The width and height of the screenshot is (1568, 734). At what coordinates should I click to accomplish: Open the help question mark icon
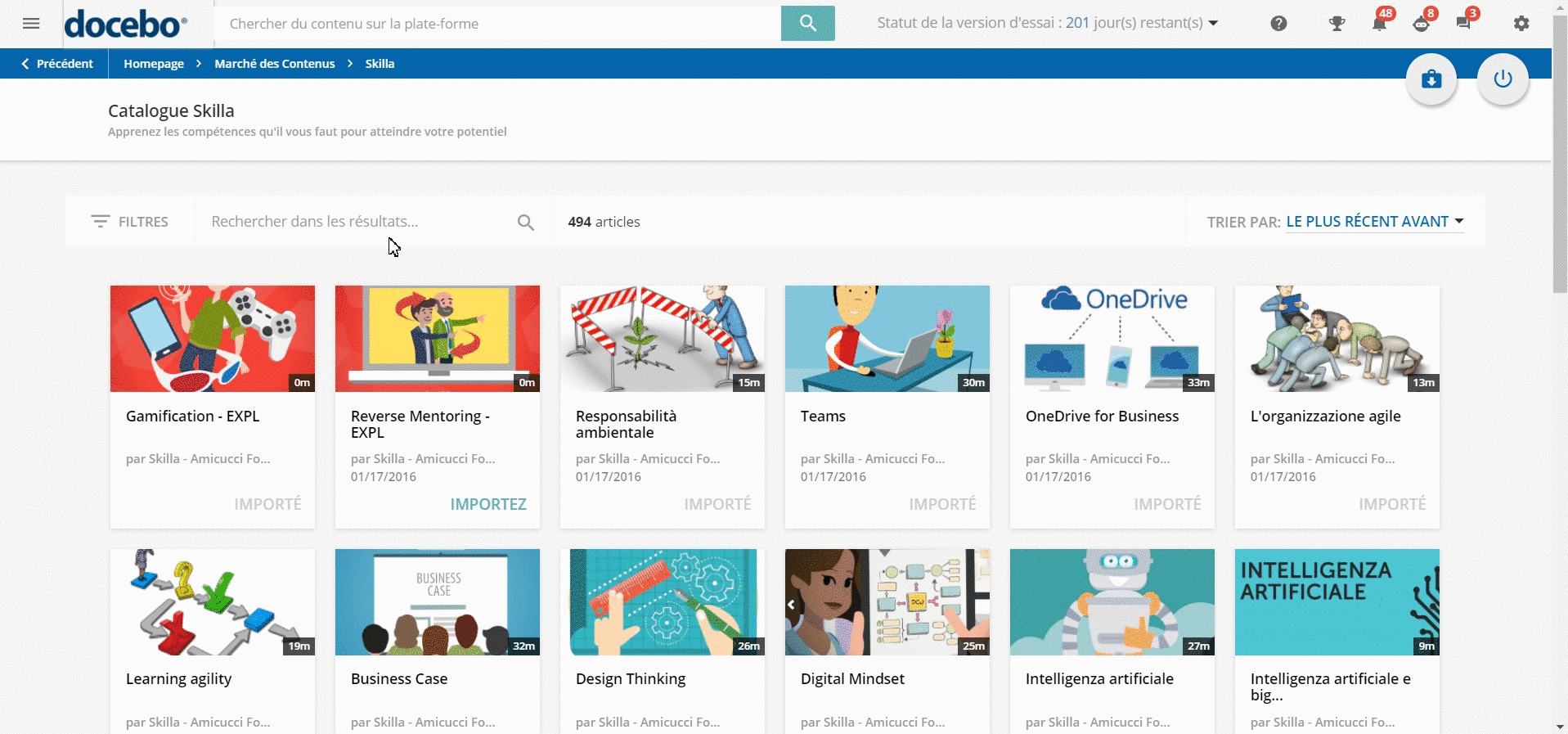pyautogui.click(x=1278, y=24)
